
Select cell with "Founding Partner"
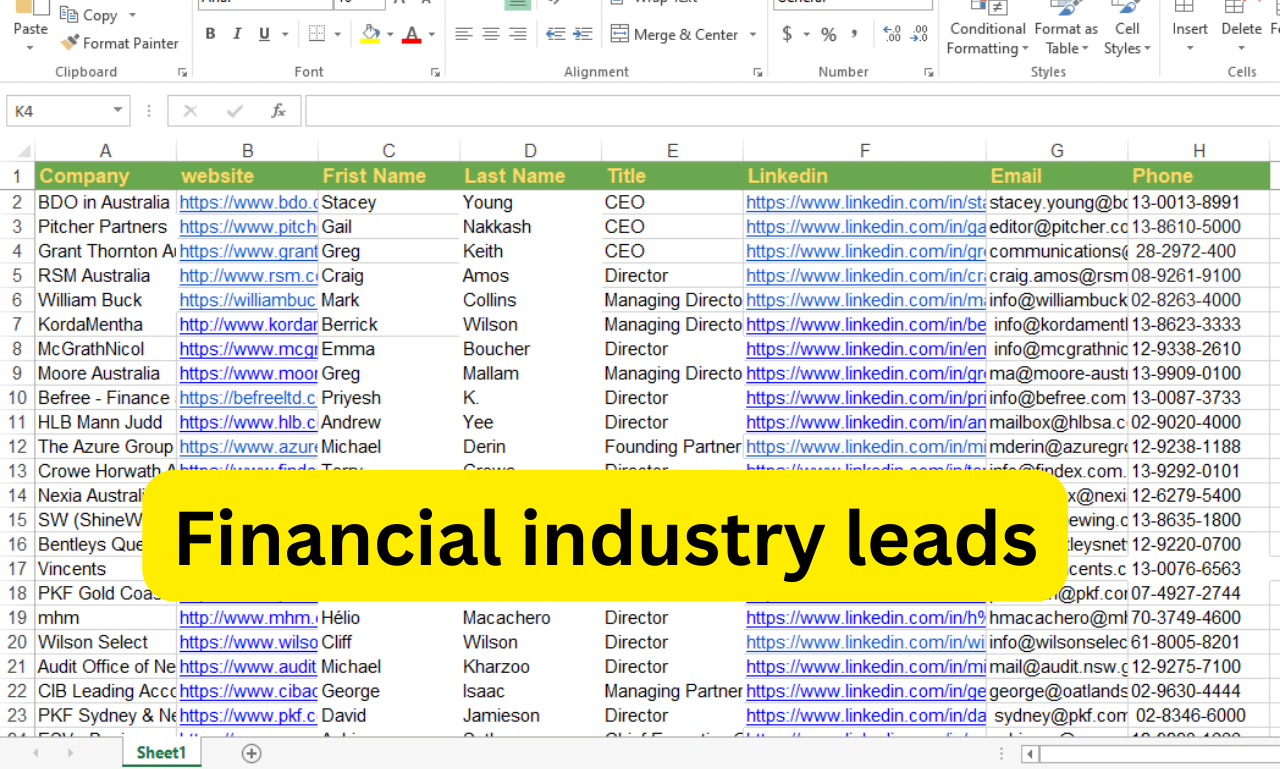click(672, 446)
